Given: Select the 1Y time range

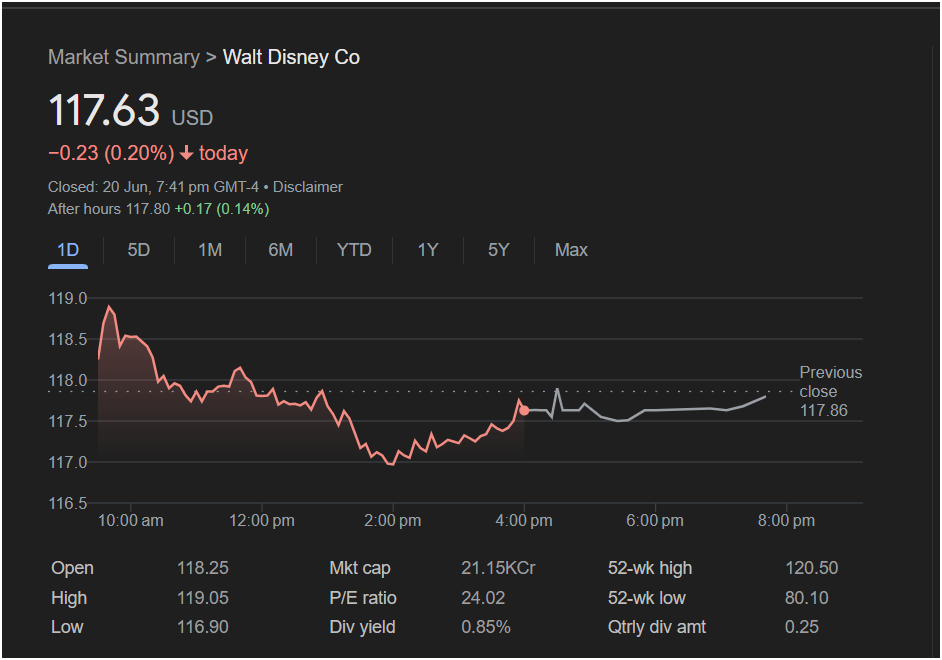Looking at the screenshot, I should point(428,250).
